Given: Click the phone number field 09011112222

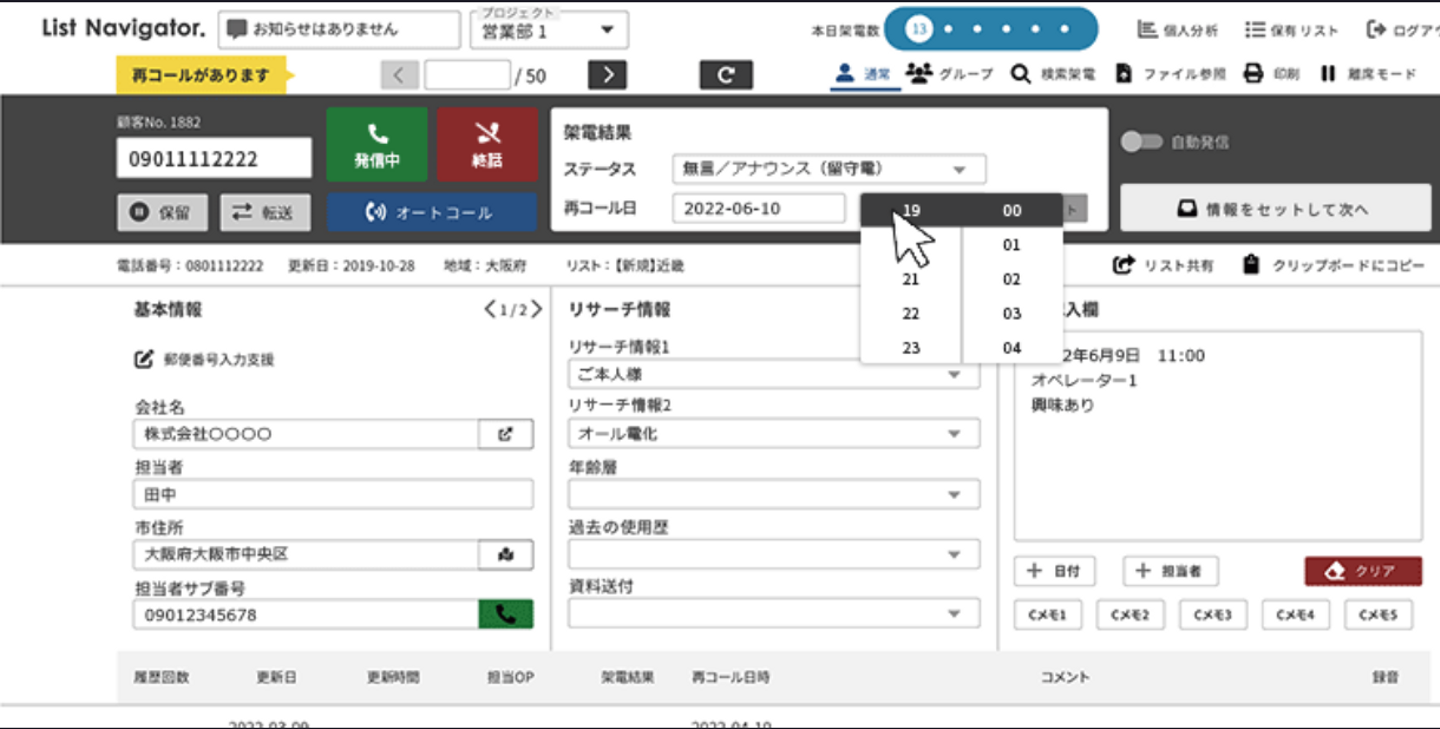Looking at the screenshot, I should pos(214,159).
